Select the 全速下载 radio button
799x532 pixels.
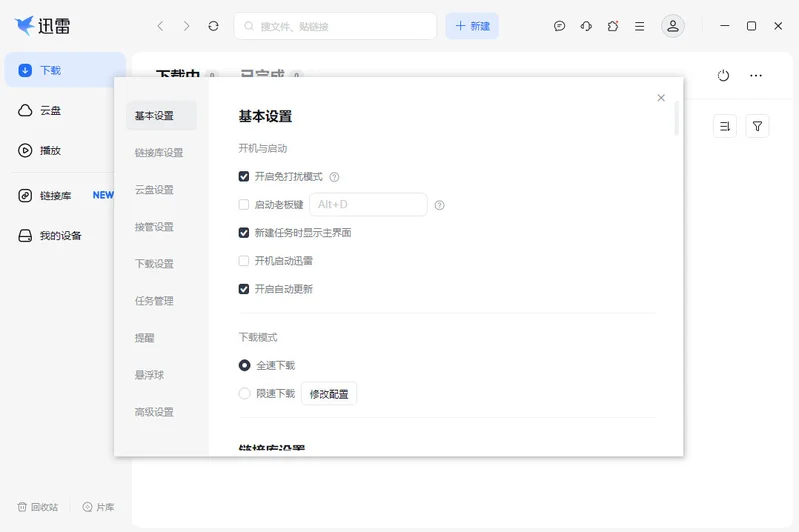click(245, 365)
